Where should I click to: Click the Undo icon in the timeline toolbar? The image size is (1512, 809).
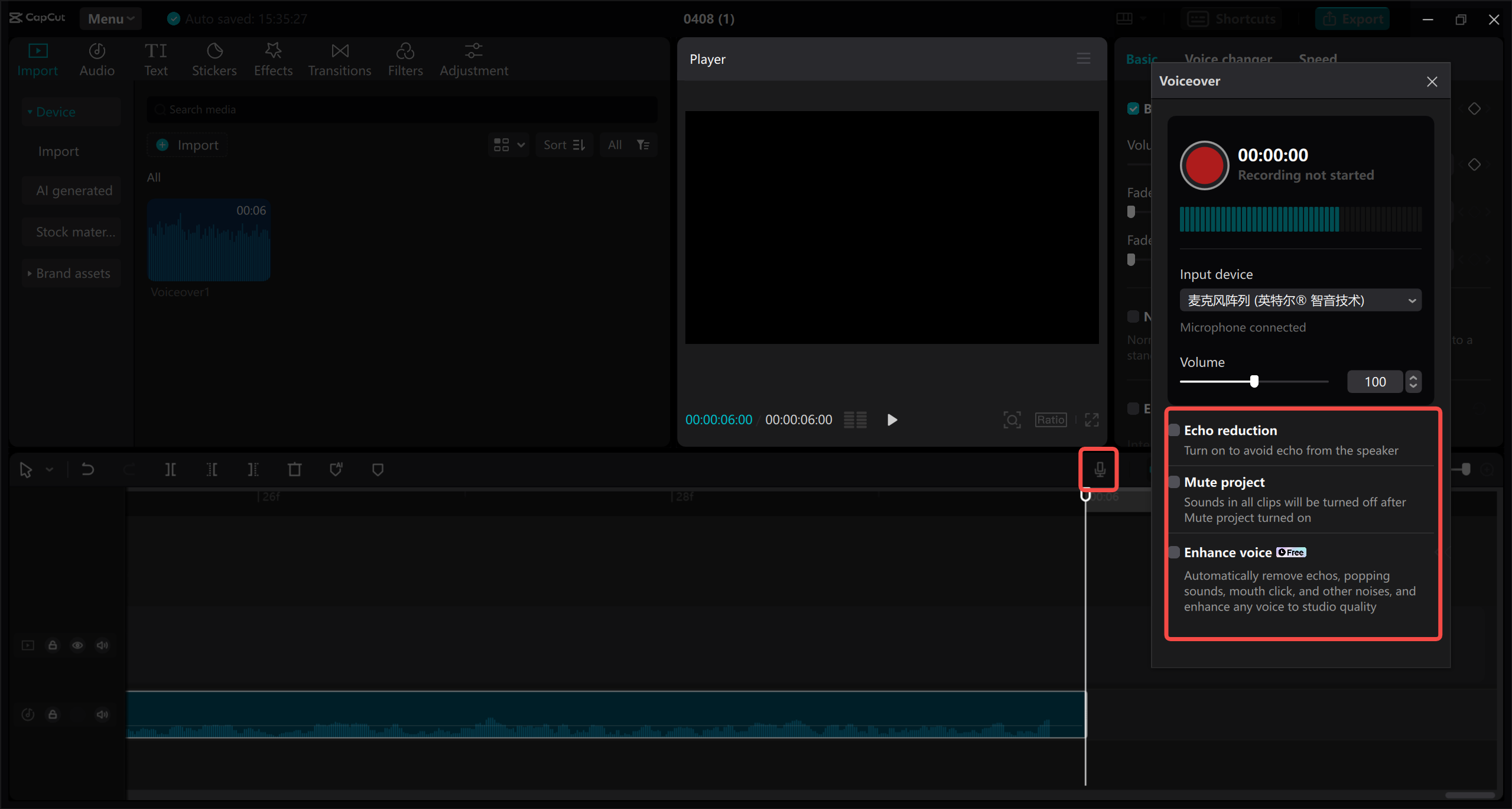(x=87, y=469)
